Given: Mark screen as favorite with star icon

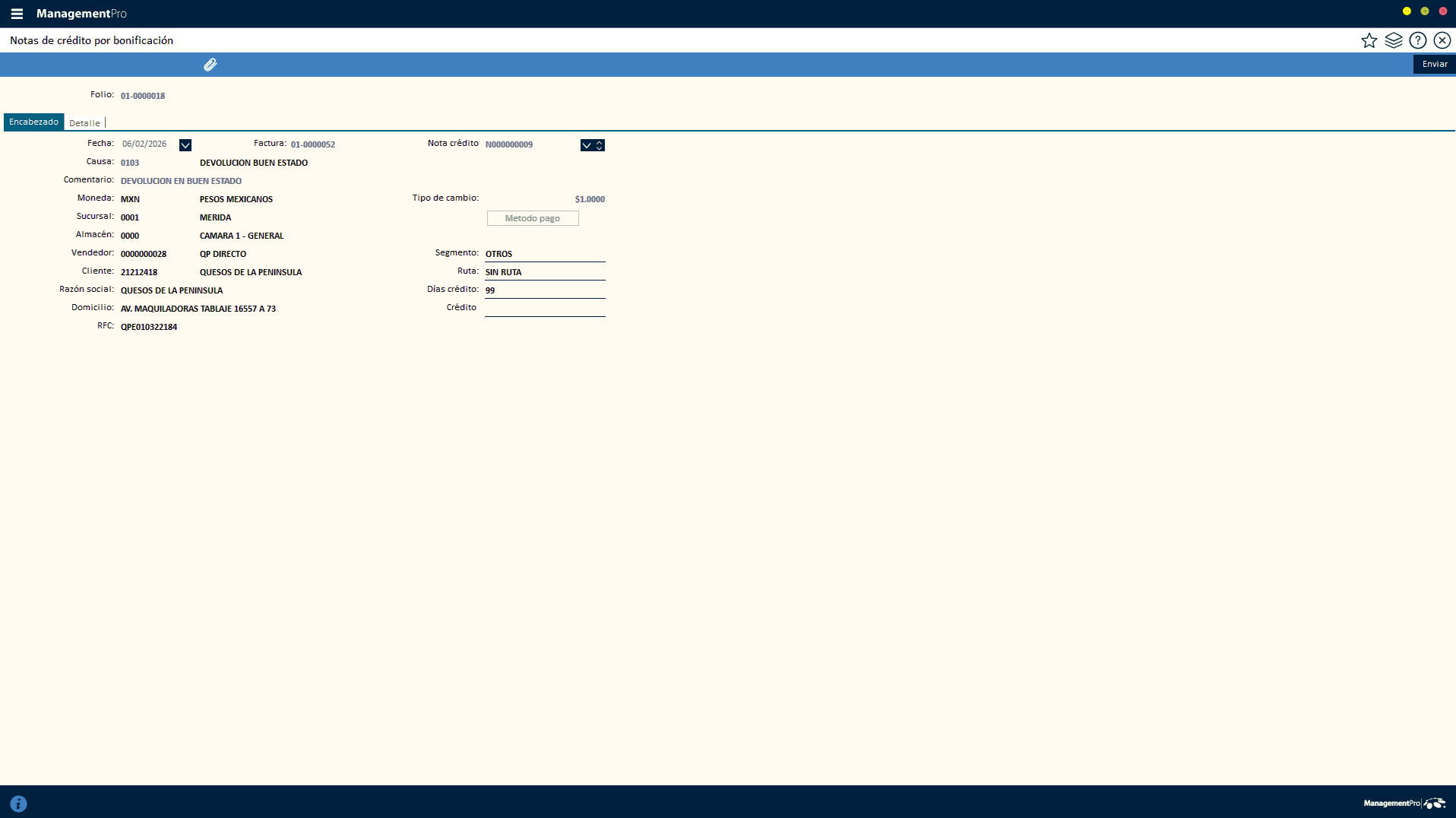Looking at the screenshot, I should (1369, 41).
